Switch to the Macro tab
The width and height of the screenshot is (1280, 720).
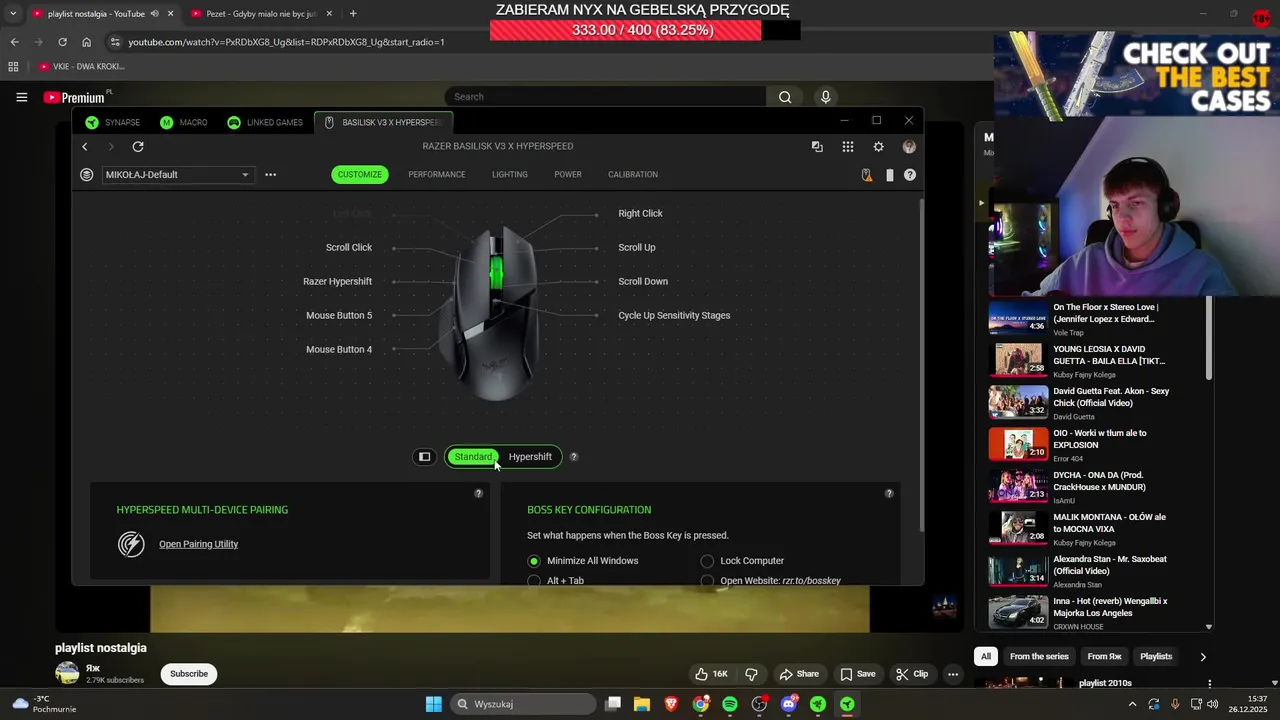pos(184,122)
